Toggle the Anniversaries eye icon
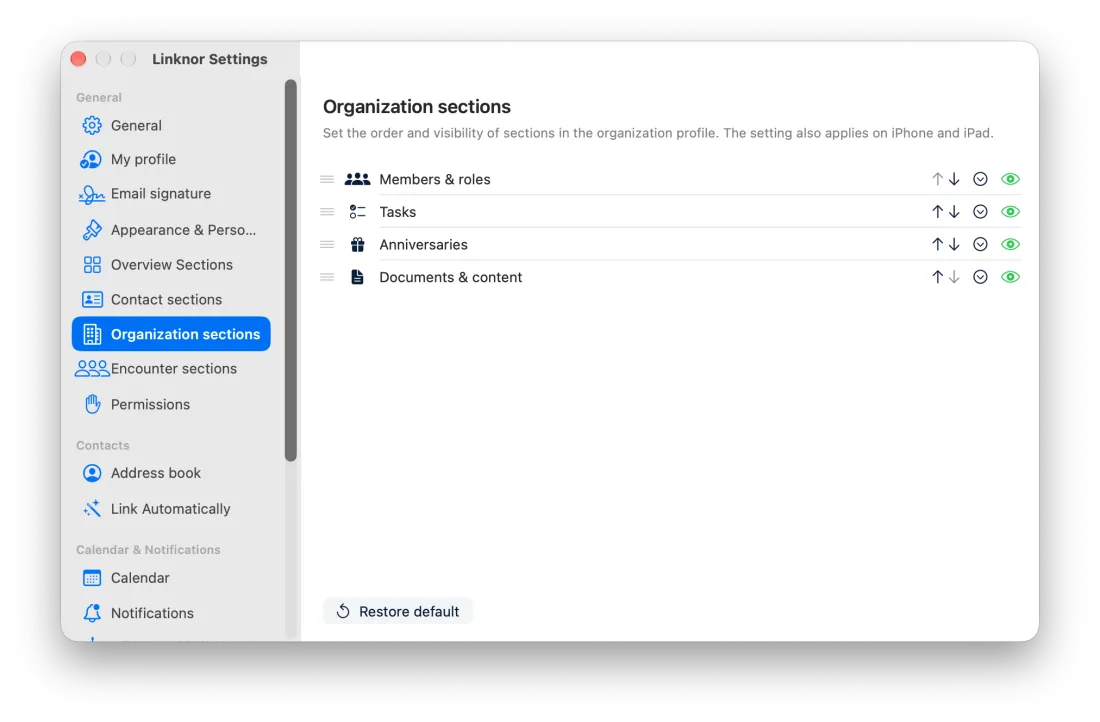 [x=1010, y=245]
